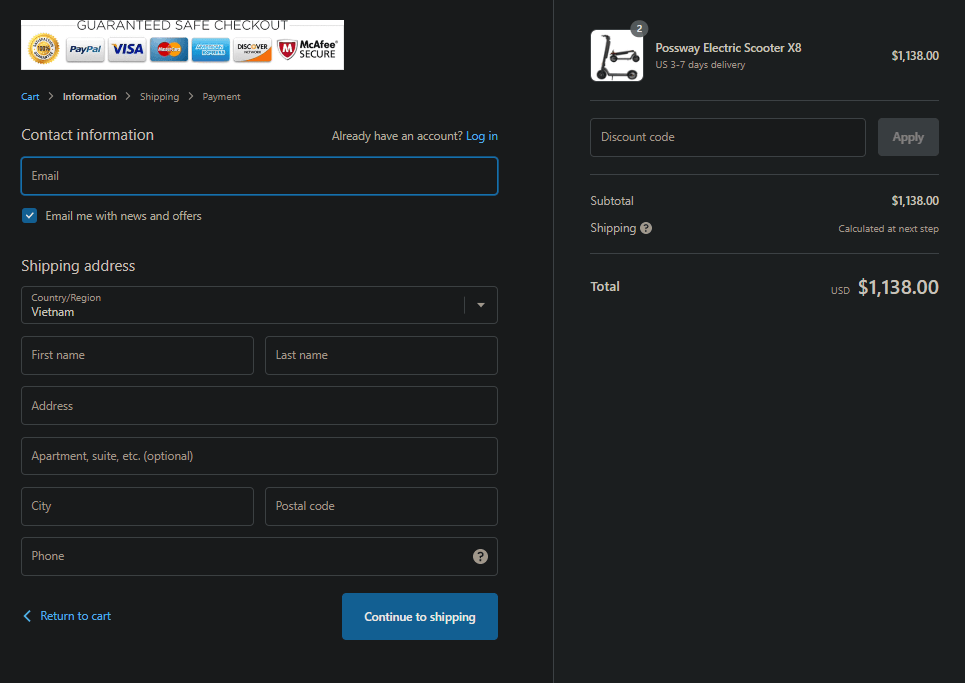Go to the Cart breadcrumb

pyautogui.click(x=30, y=97)
